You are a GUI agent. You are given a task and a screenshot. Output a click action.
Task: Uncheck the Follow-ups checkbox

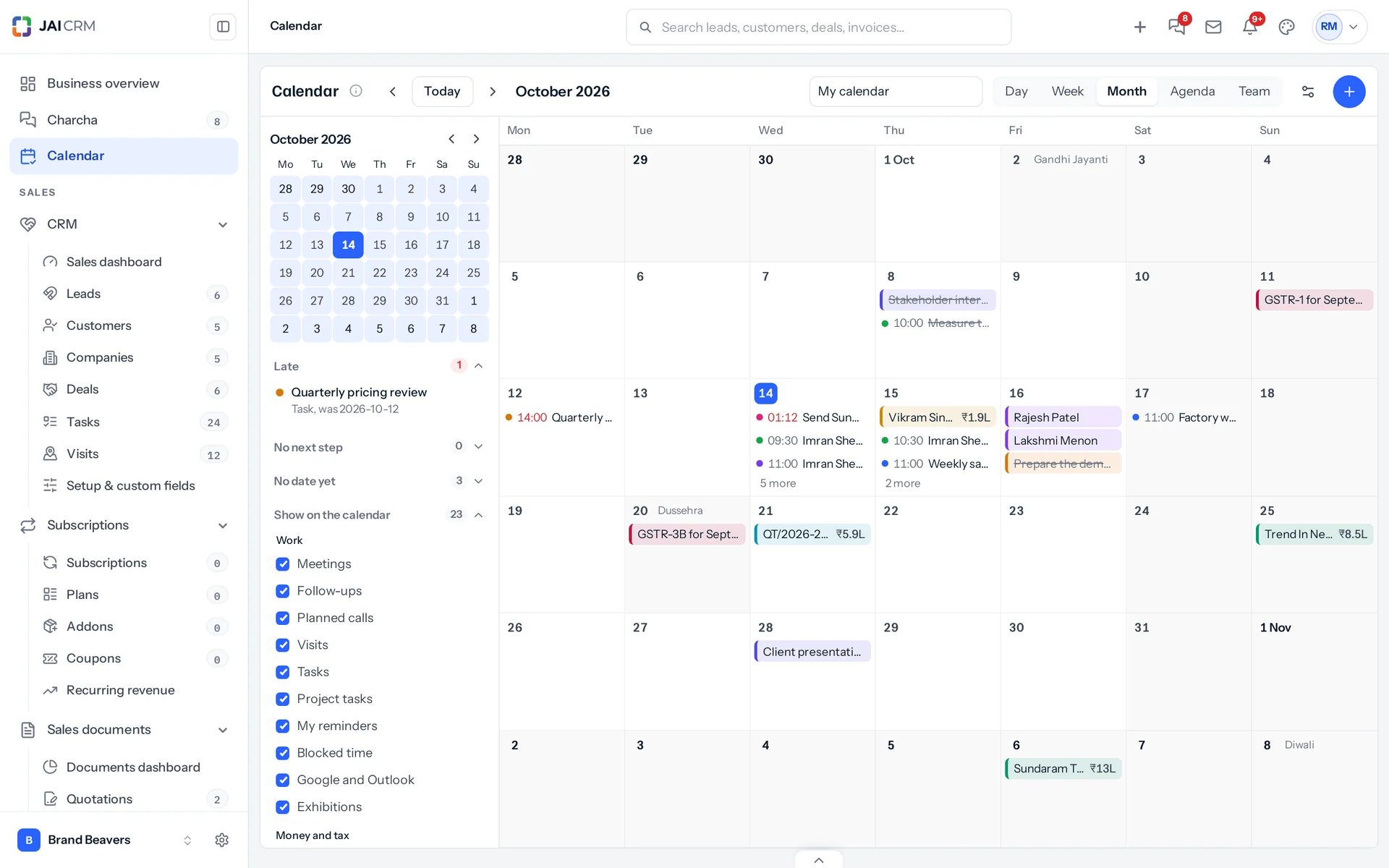pos(283,591)
